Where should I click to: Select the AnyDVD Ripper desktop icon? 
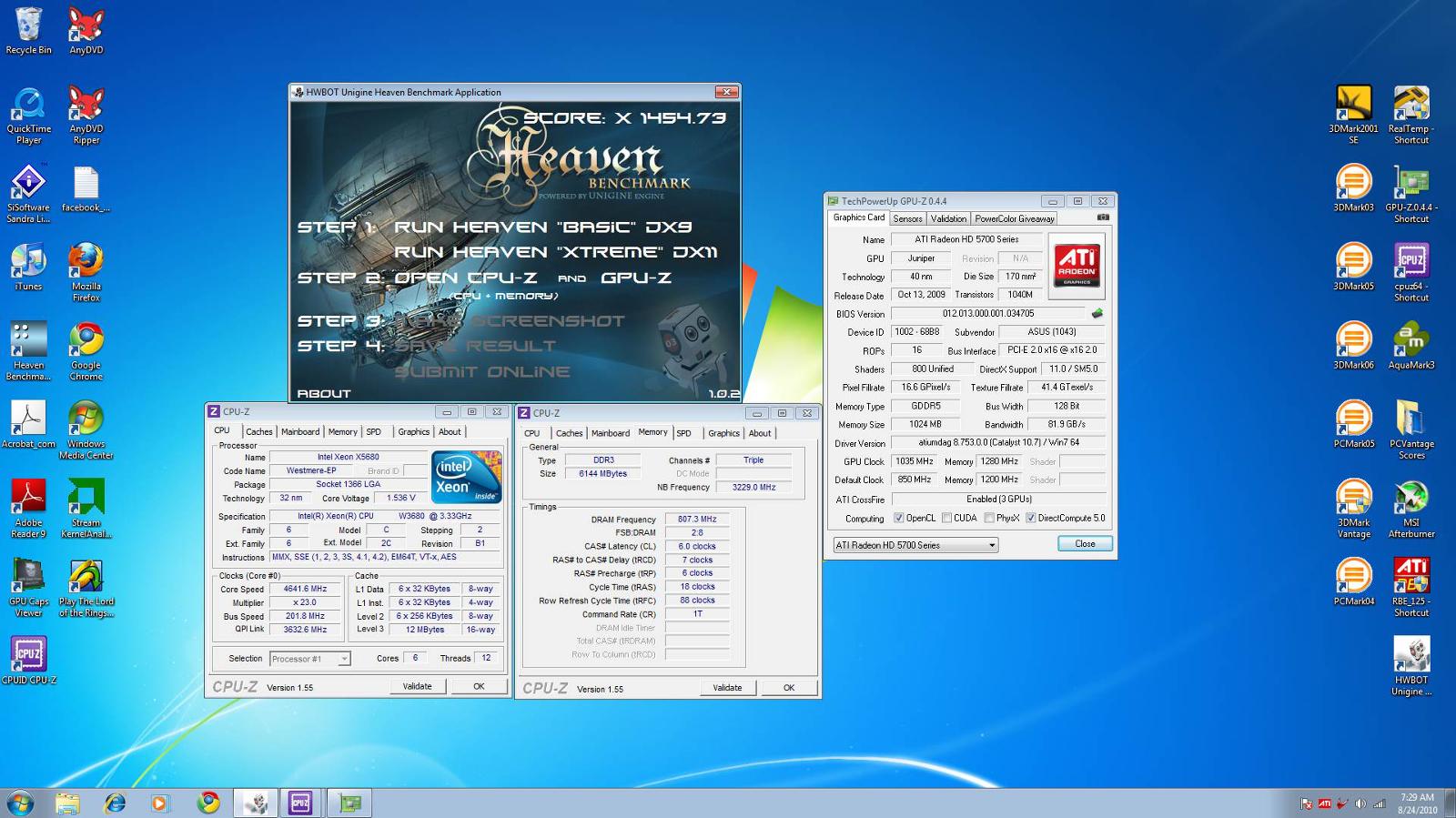(86, 116)
